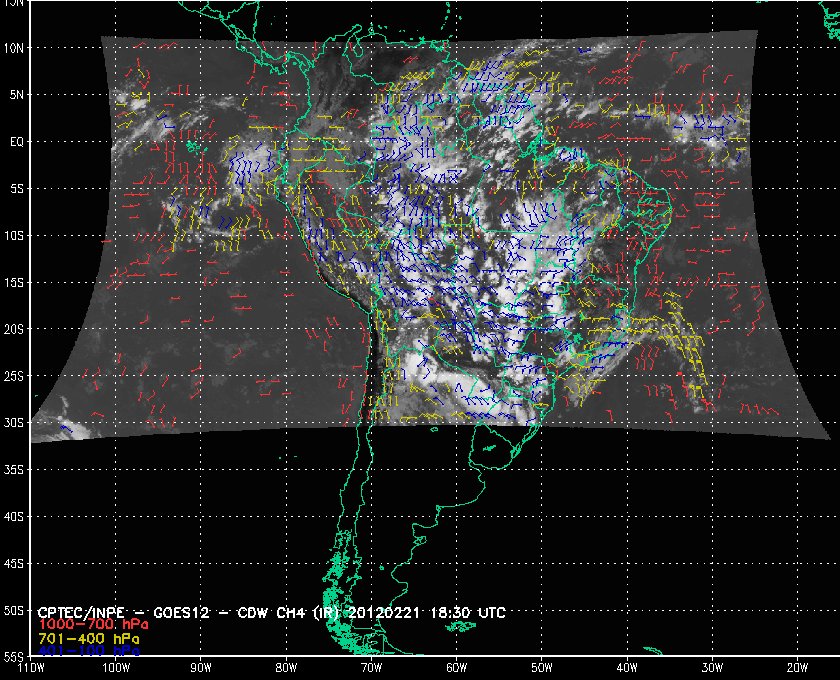The height and width of the screenshot is (680, 840).
Task: Click the 18:30 UTC timestamp text
Action: point(468,612)
